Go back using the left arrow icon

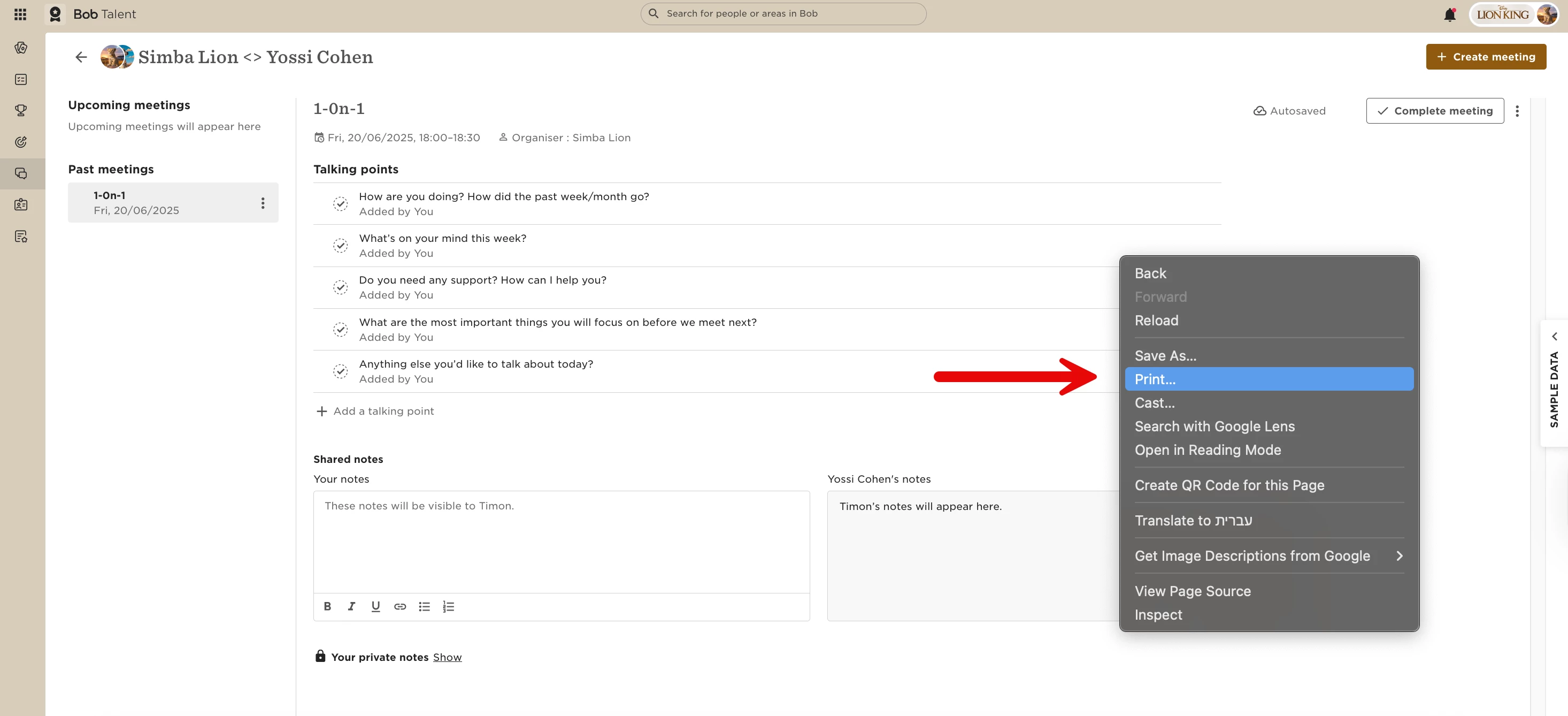tap(81, 57)
